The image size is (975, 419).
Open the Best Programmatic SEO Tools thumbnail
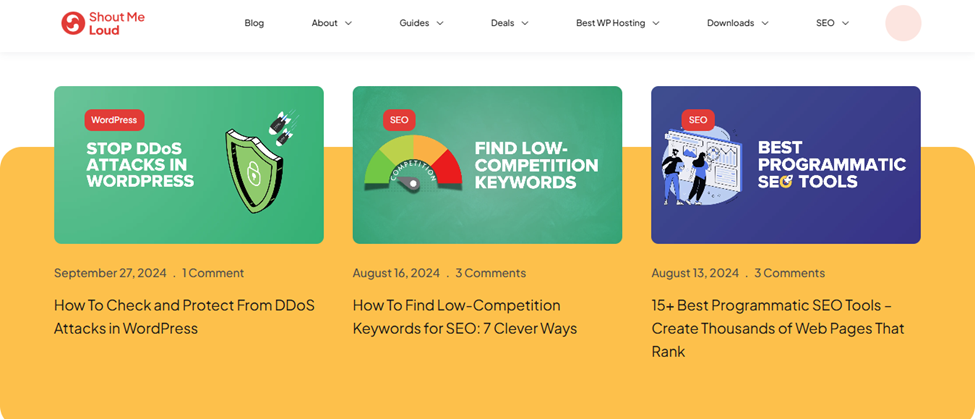click(786, 165)
